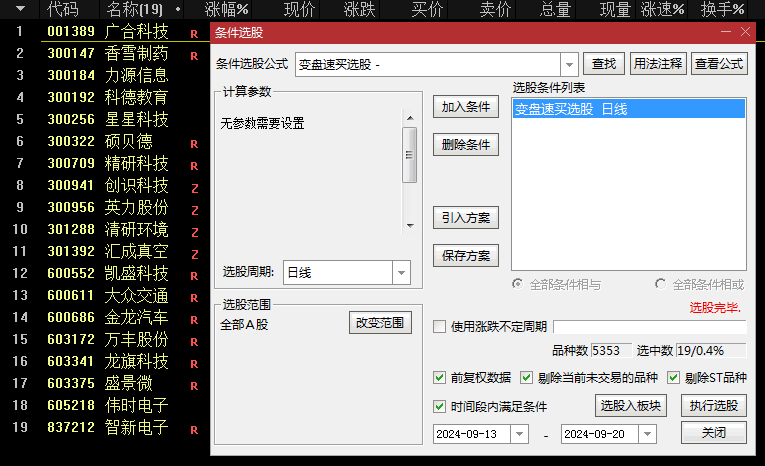Select stock row 600686 金龙汽车
Screen dimensions: 765x466
[x=105, y=317]
